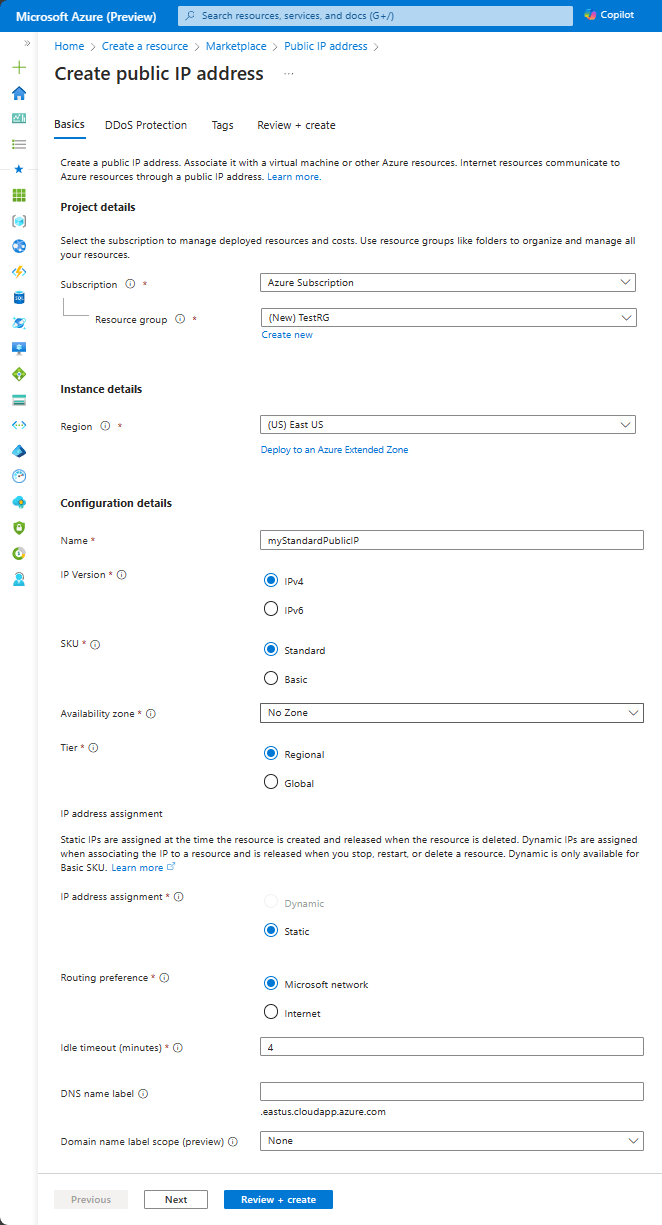Open Load balancers green diamond icon
Screen dimensions: 662x1225
(x=19, y=373)
